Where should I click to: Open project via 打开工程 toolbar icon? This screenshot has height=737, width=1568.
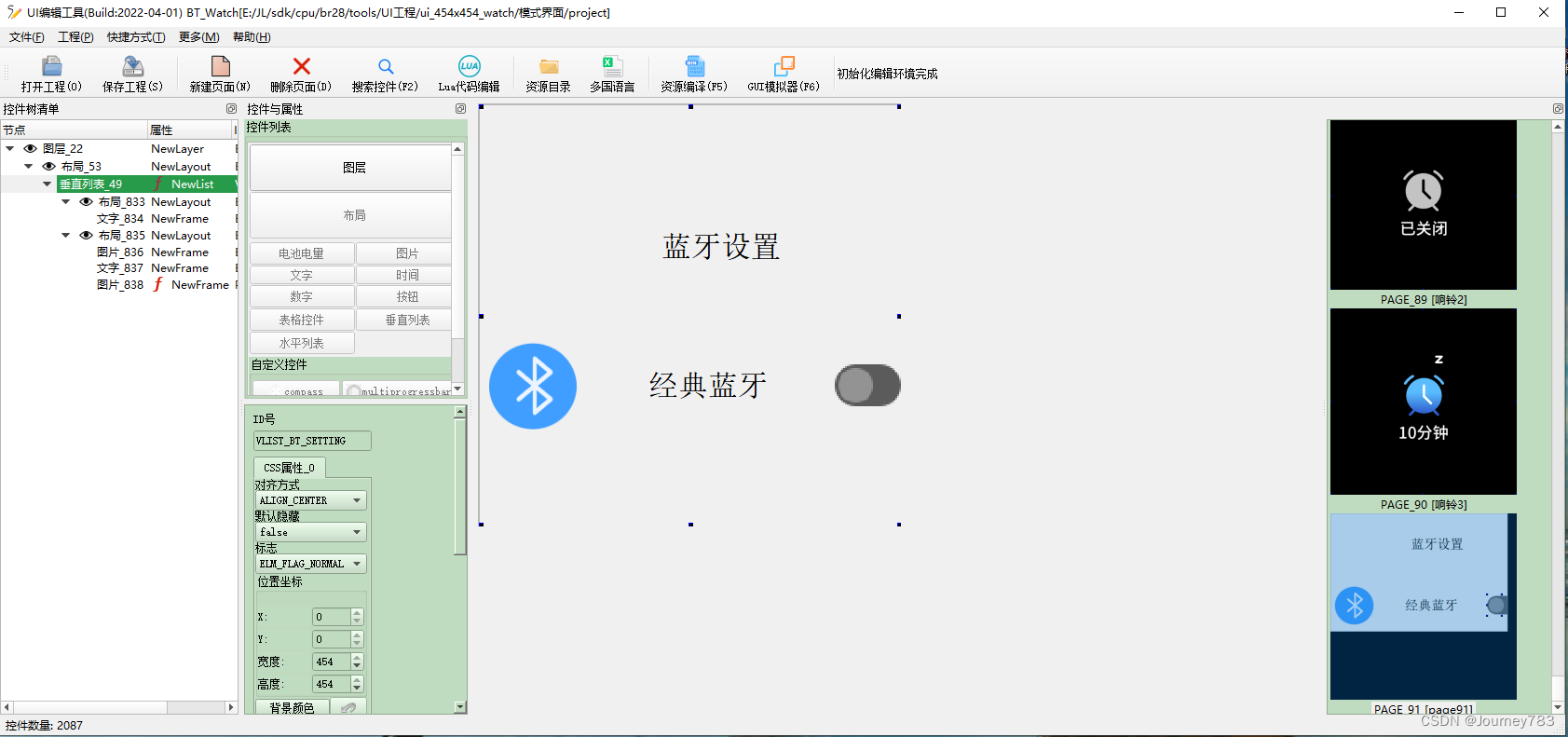pos(51,74)
